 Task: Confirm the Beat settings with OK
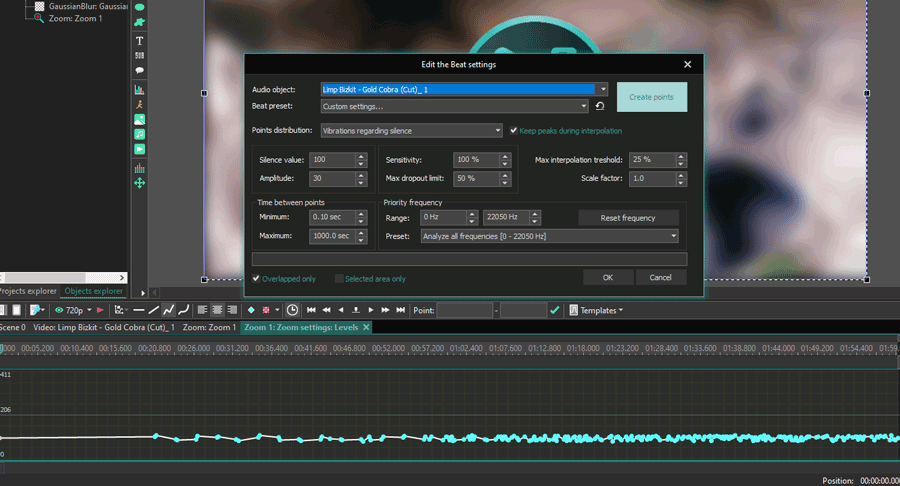coord(608,278)
